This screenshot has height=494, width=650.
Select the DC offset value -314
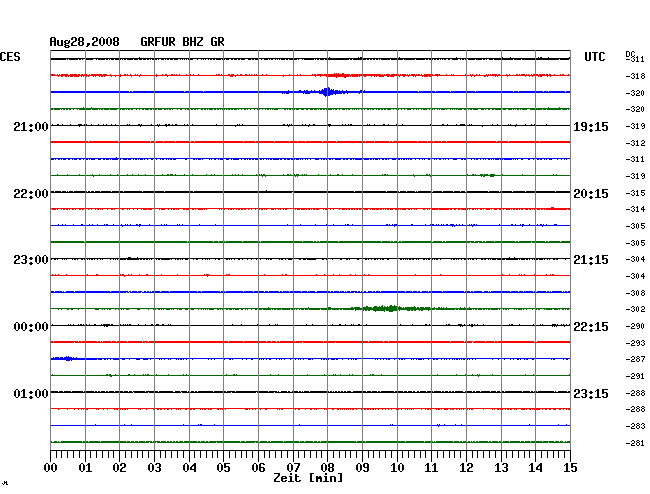635,209
